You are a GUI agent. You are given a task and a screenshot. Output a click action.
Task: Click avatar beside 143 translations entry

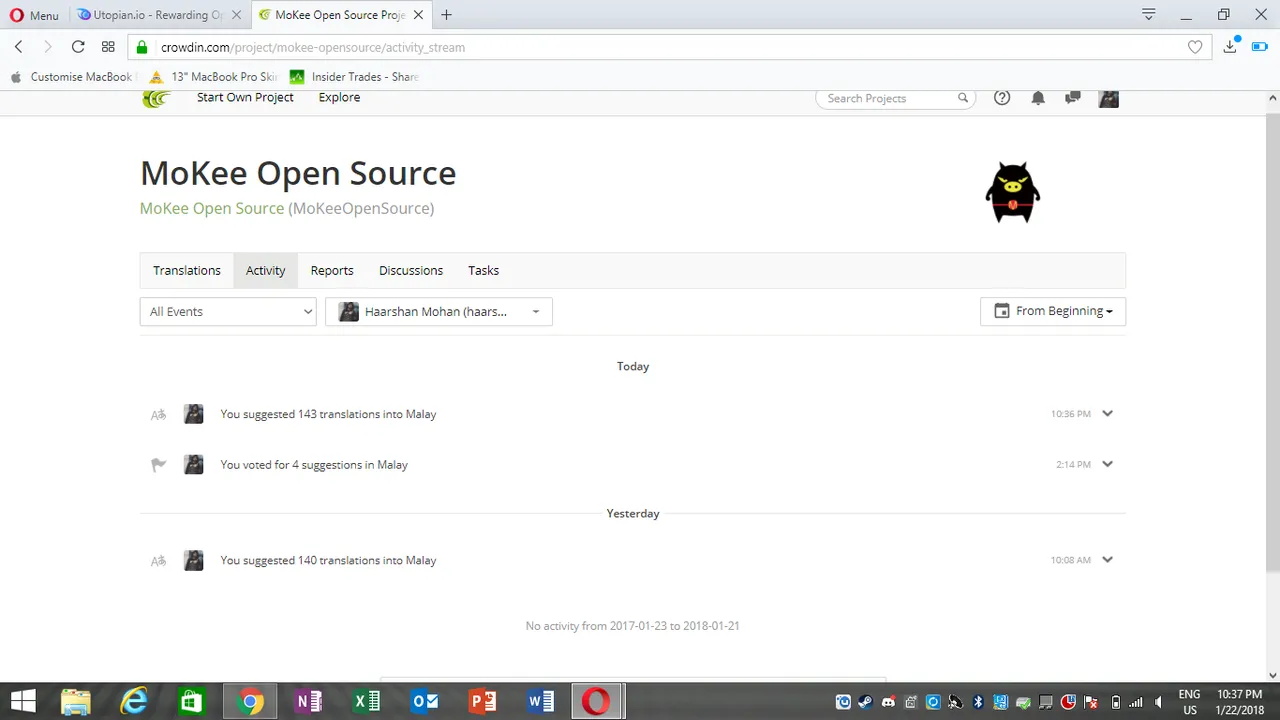(x=194, y=414)
